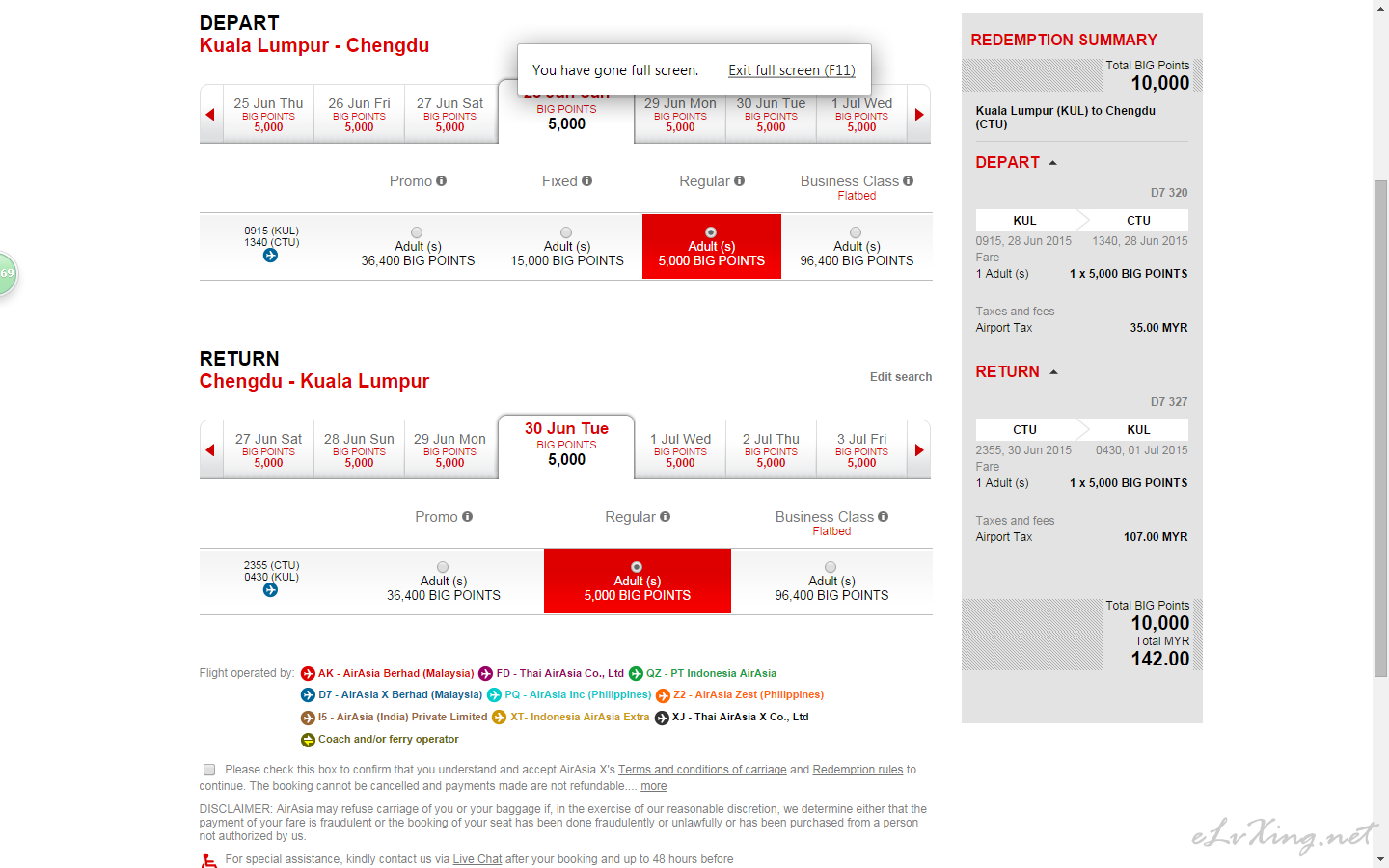Show later depart dates with the right arrow
Screen dimensions: 1389x868
(x=919, y=115)
